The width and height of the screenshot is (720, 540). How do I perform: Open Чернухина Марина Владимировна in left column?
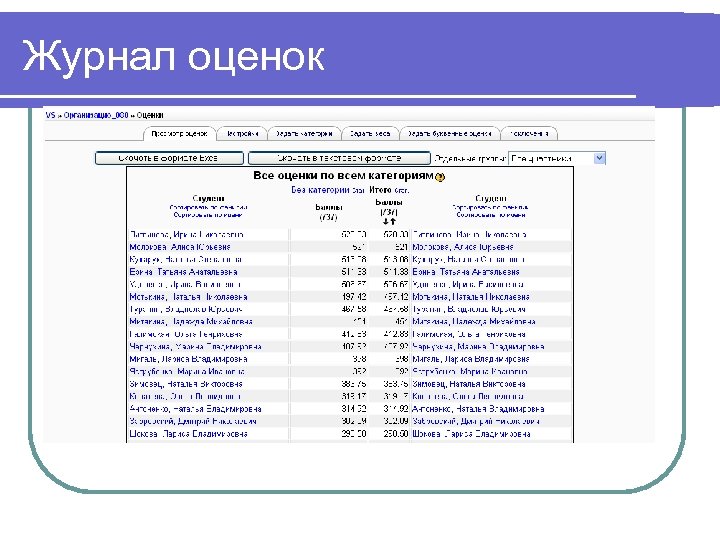(196, 347)
